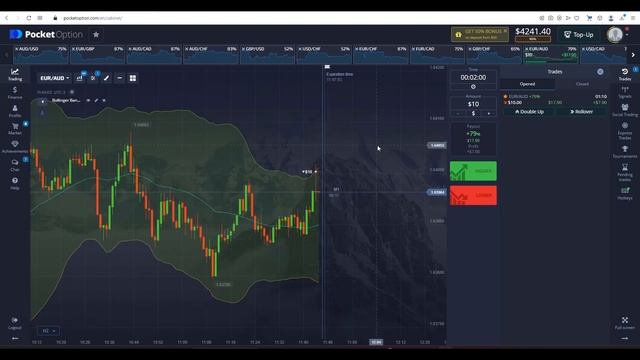
Task: Select the GBP/CHF asset tab
Action: [x=494, y=55]
